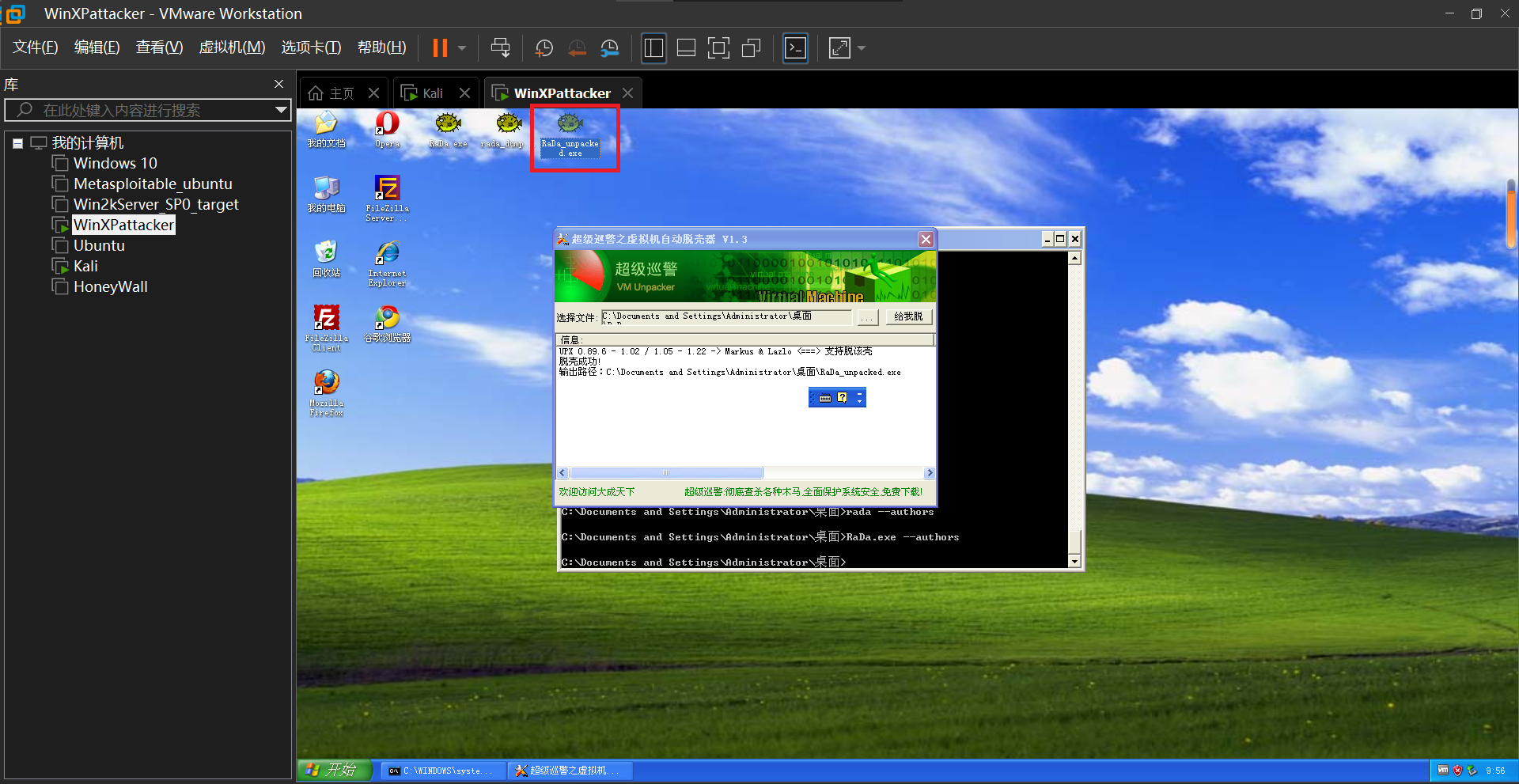Viewport: 1519px width, 784px height.
Task: Select the 回收站 recycle bin icon
Action: click(326, 259)
